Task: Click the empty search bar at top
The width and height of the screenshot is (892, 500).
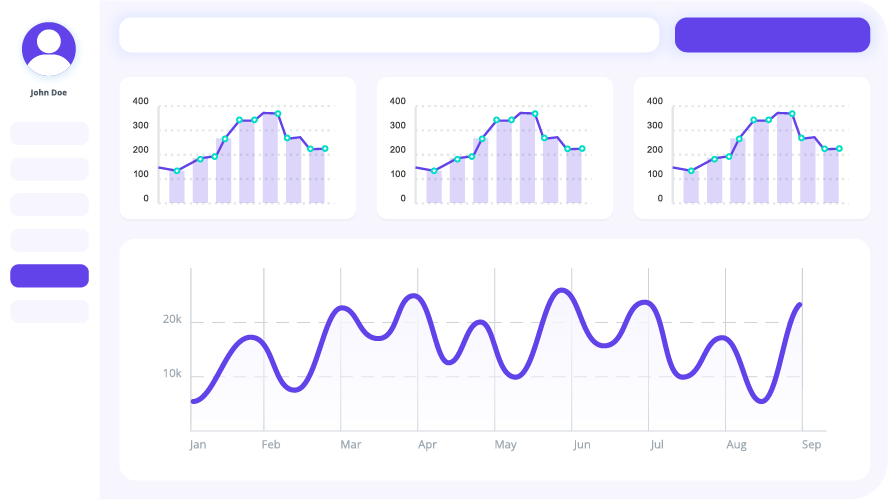Action: 389,35
